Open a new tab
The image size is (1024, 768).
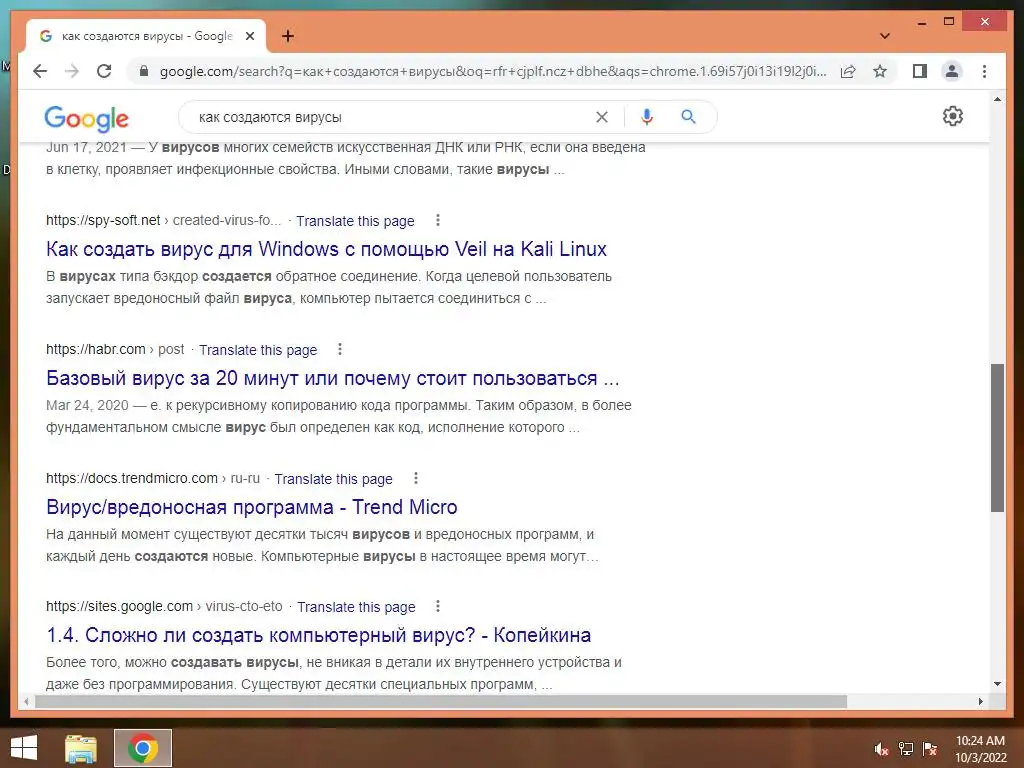[x=288, y=36]
